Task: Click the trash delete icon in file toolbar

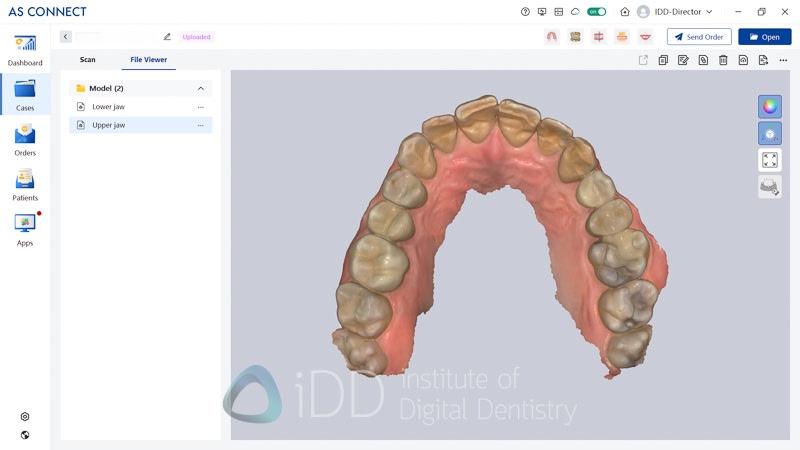Action: point(723,60)
